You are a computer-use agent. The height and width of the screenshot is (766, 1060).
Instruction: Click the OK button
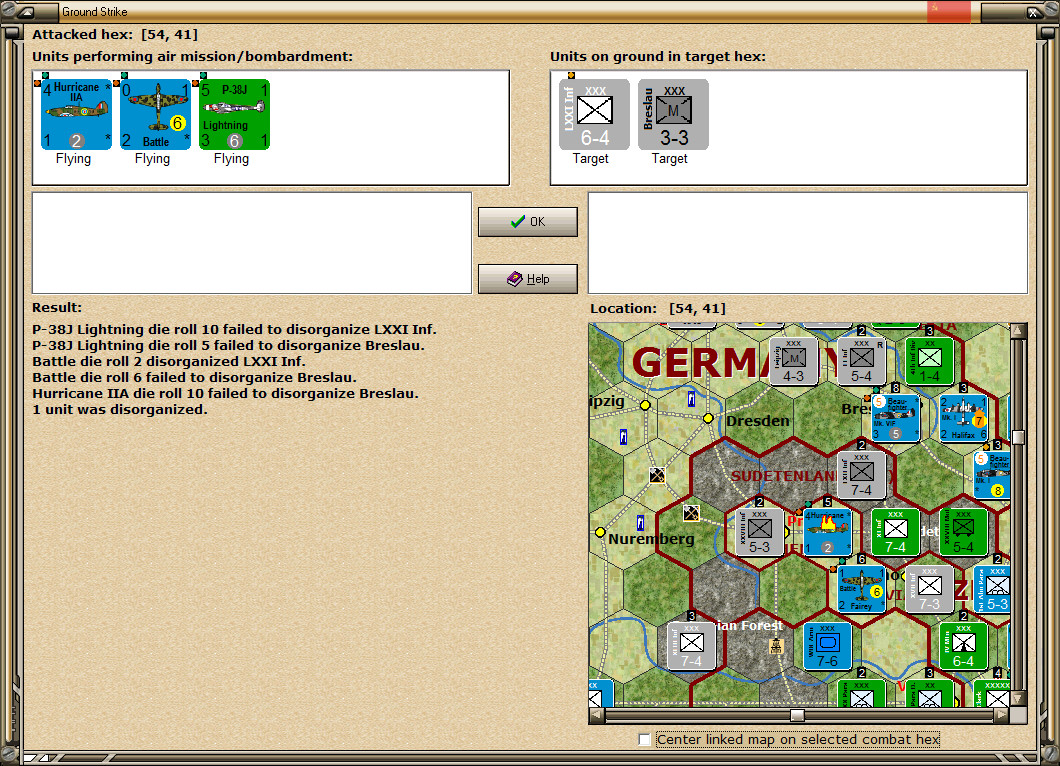click(528, 222)
